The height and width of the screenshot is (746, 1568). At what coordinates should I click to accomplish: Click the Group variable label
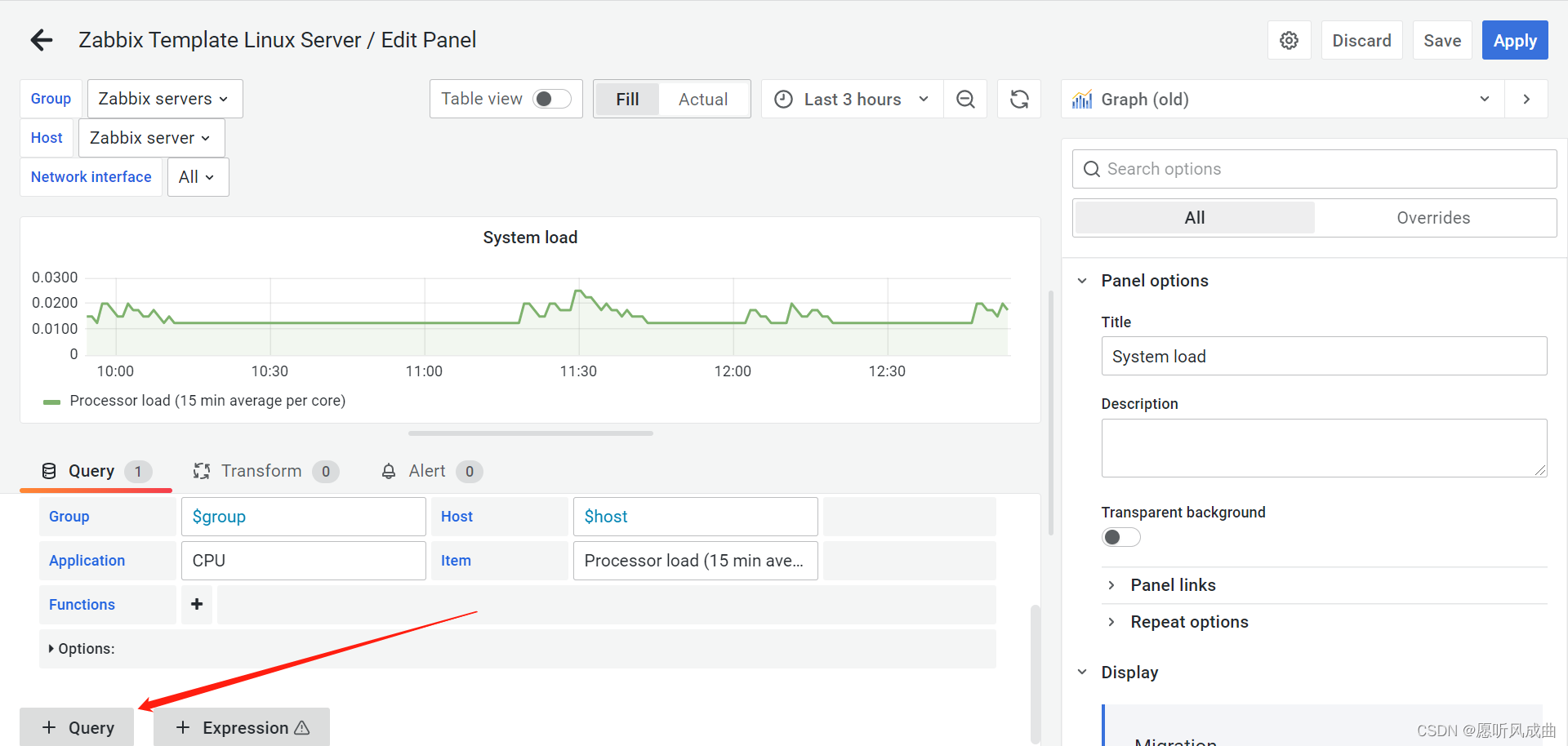click(51, 99)
